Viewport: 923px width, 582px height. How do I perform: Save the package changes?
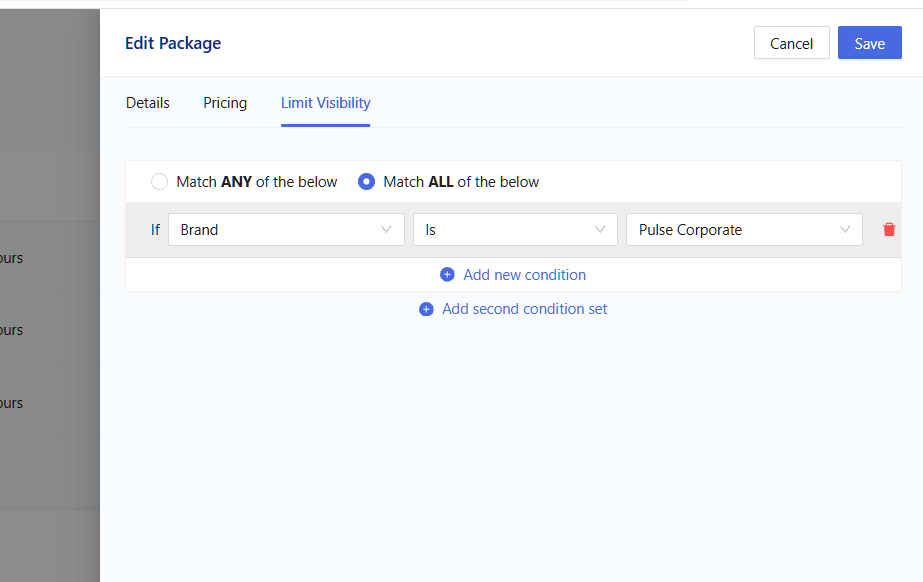[869, 43]
